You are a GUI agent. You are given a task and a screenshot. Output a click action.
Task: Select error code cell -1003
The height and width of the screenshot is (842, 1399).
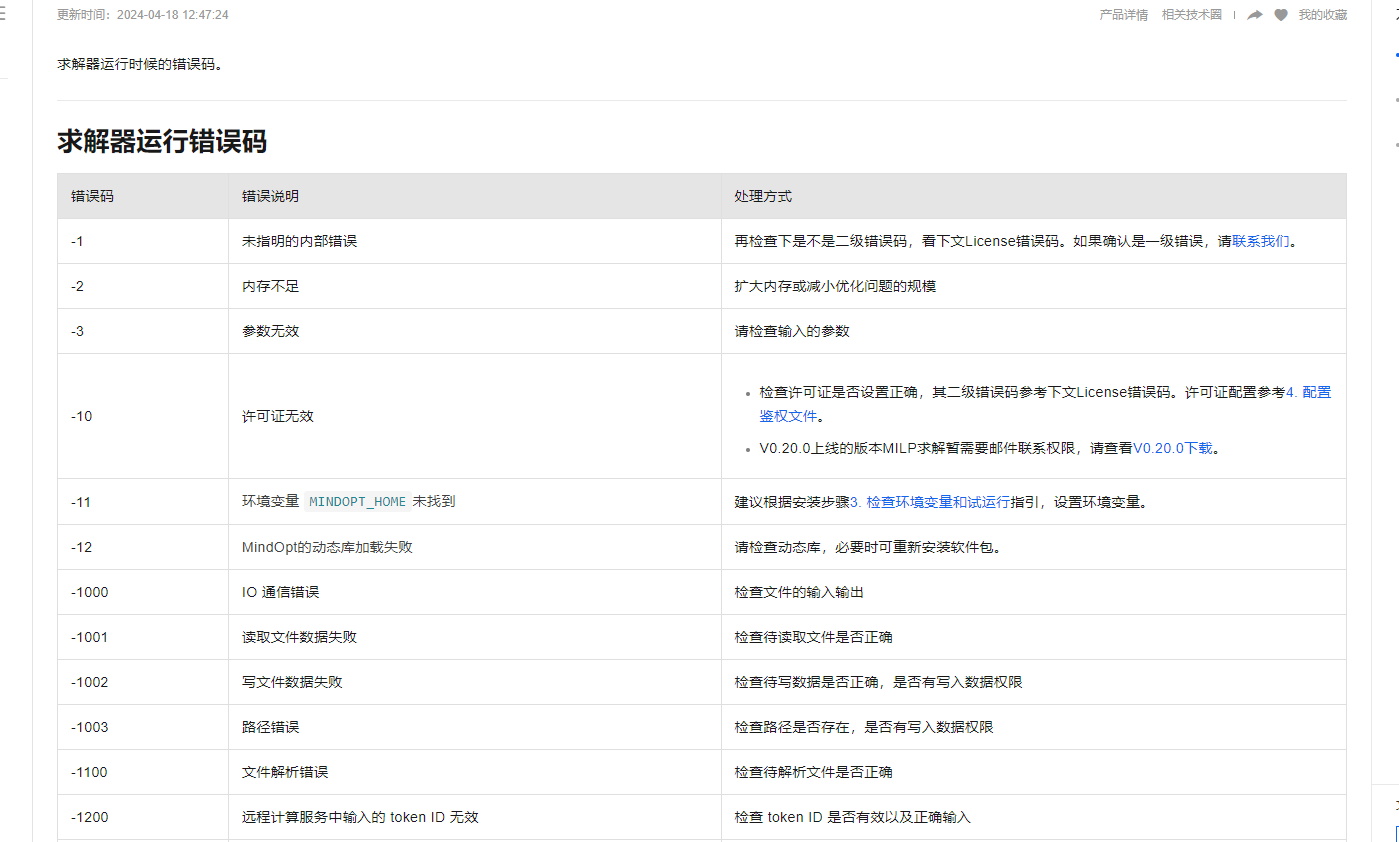[x=143, y=727]
